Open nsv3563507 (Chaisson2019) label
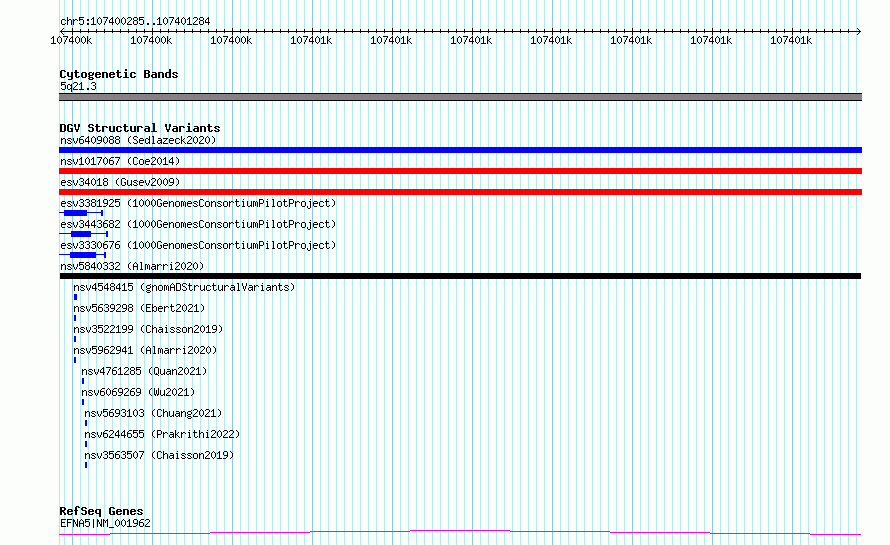The width and height of the screenshot is (890, 545). click(x=159, y=455)
